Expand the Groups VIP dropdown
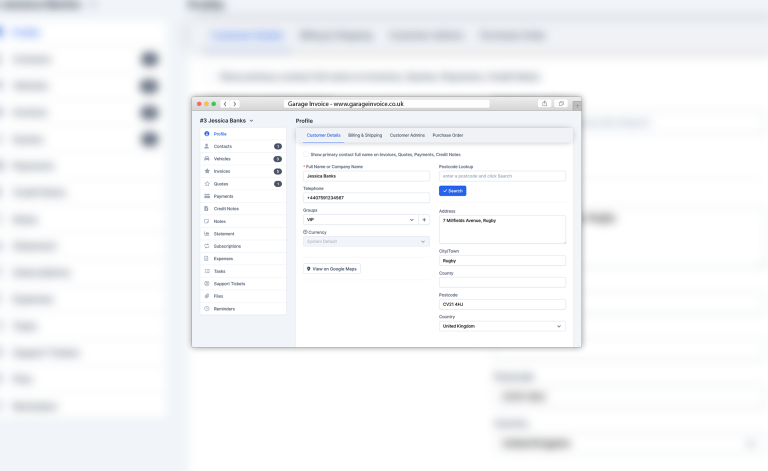 (x=360, y=219)
